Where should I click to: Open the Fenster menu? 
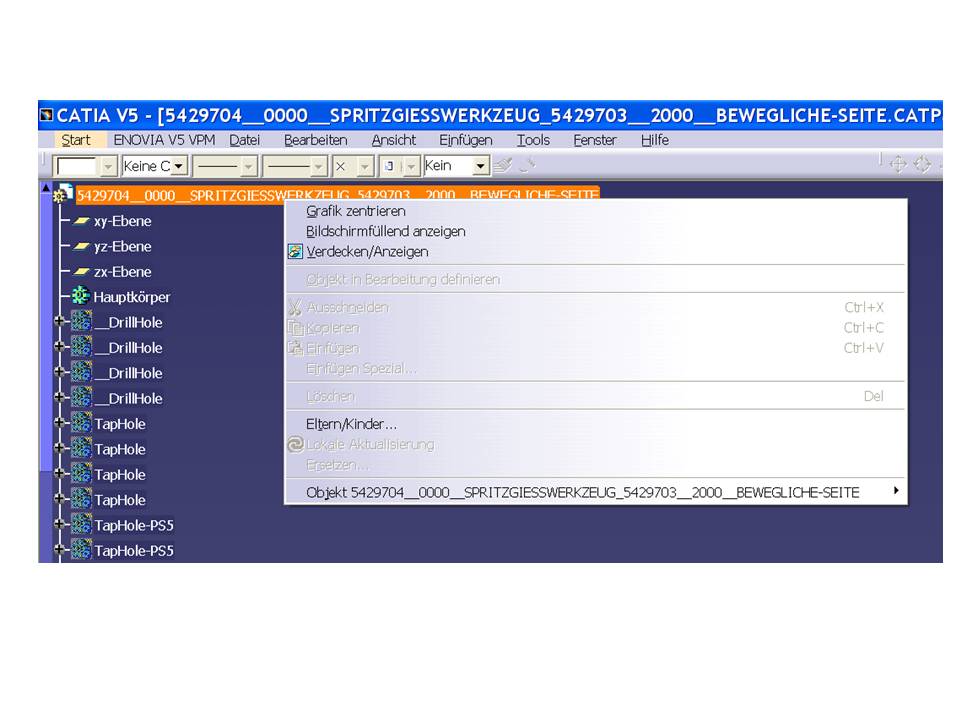pyautogui.click(x=594, y=140)
